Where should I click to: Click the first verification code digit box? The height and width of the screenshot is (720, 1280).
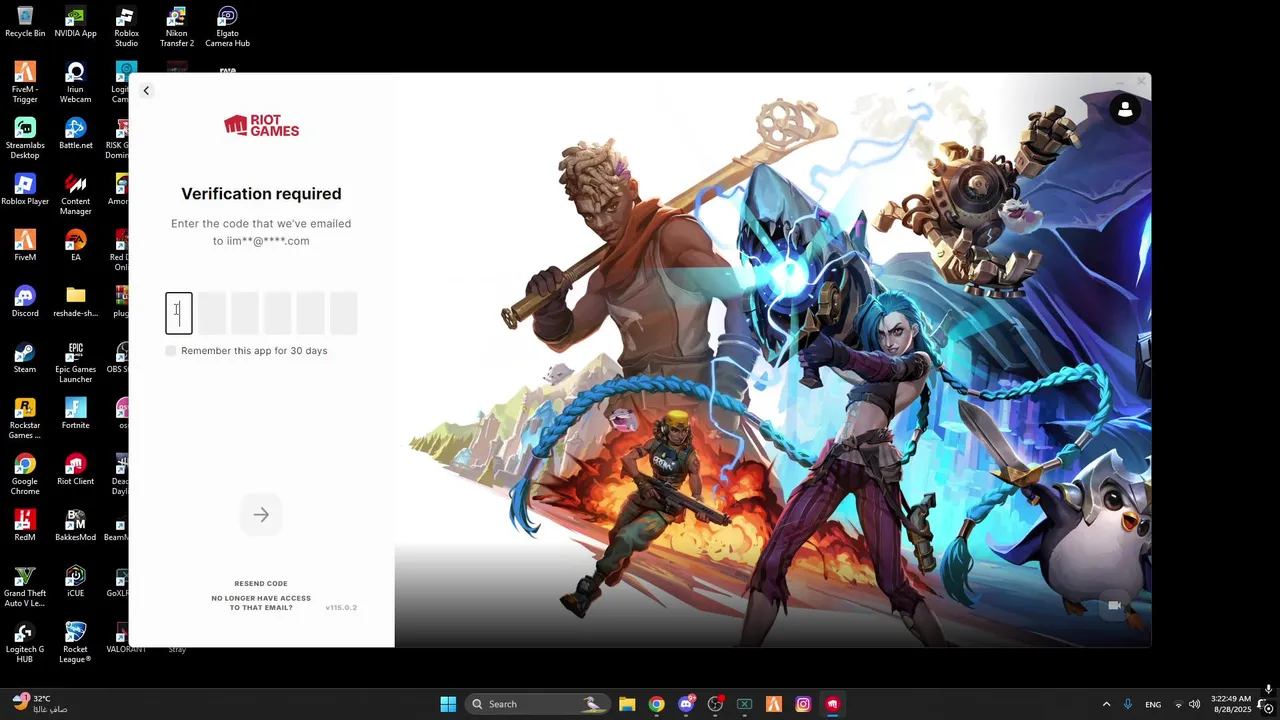point(179,313)
